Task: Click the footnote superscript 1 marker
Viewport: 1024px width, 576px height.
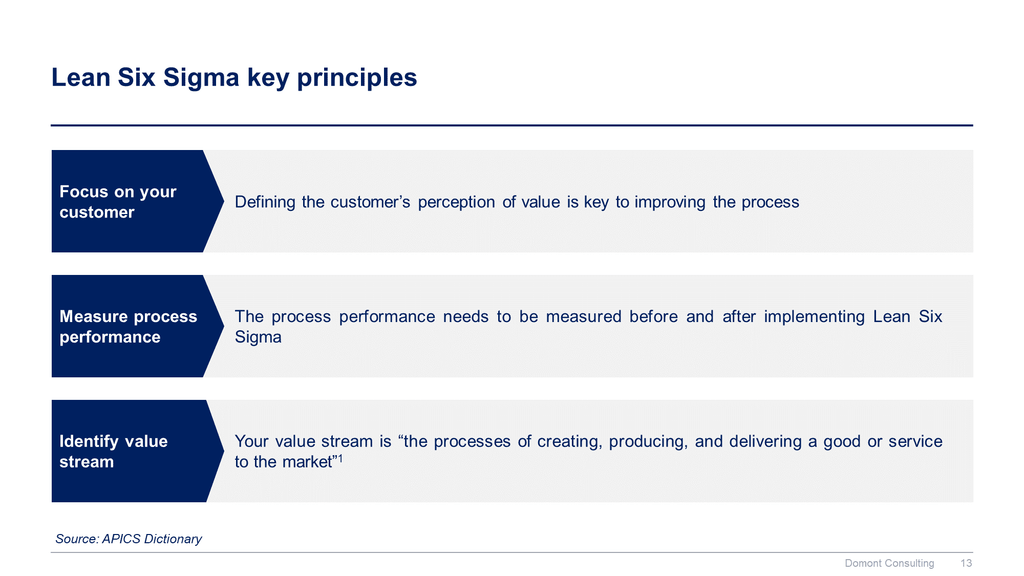Action: pos(340,458)
